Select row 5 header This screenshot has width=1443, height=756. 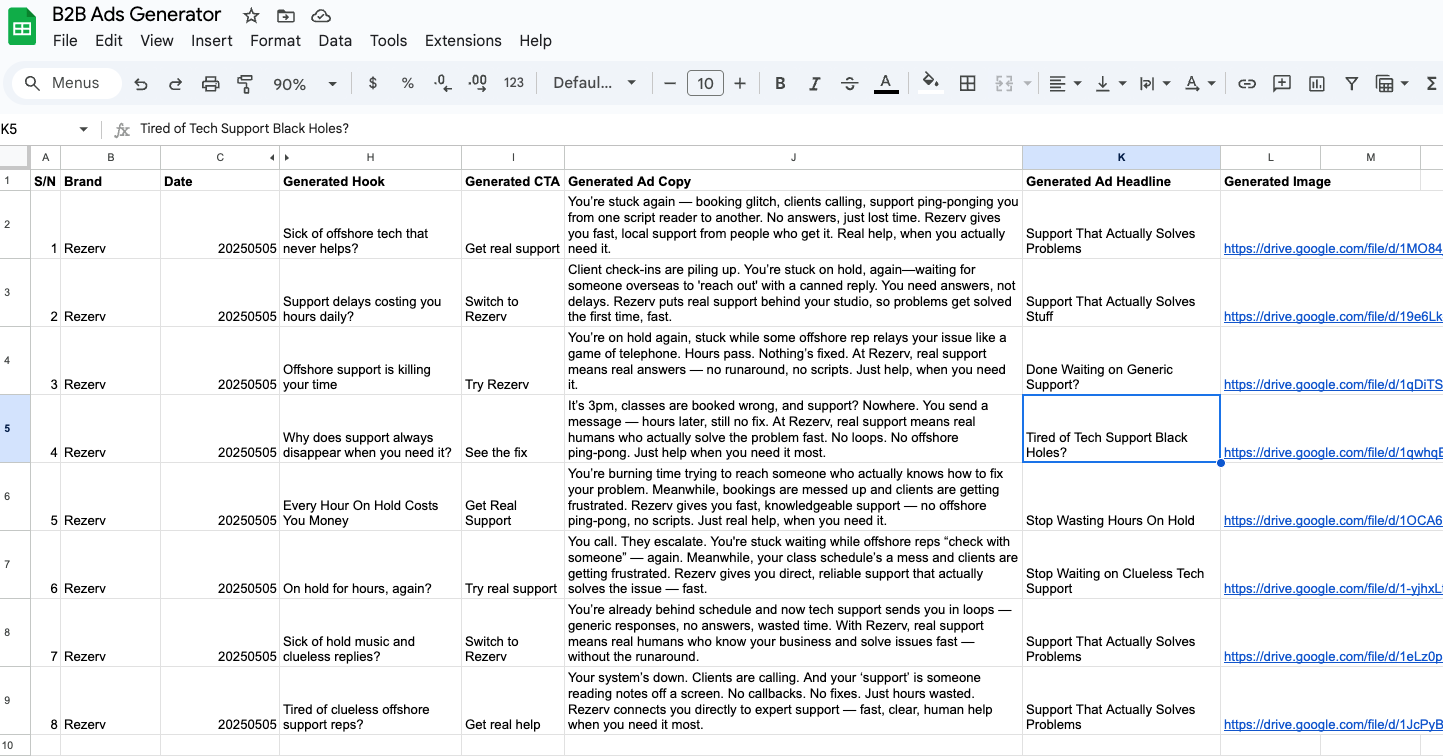point(15,429)
